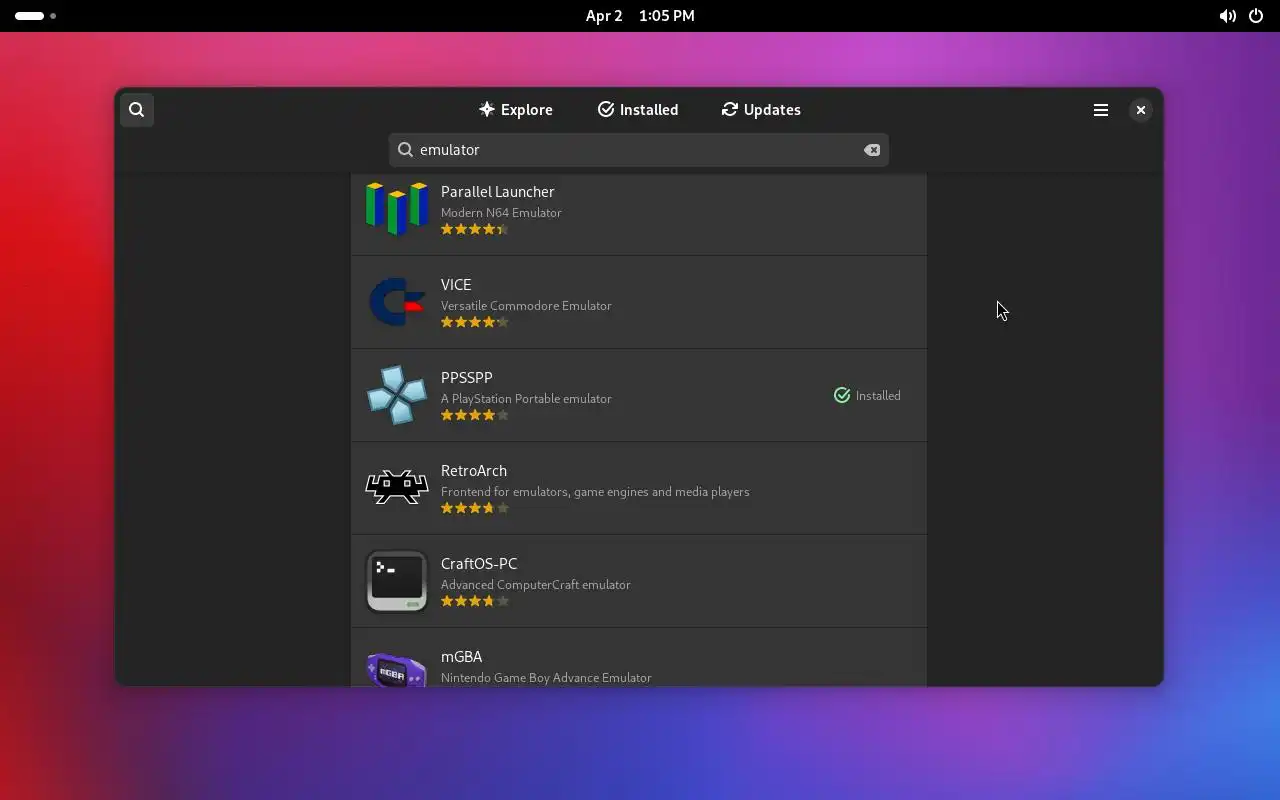Open the RetroArch app icon
1280x800 pixels.
397,488
